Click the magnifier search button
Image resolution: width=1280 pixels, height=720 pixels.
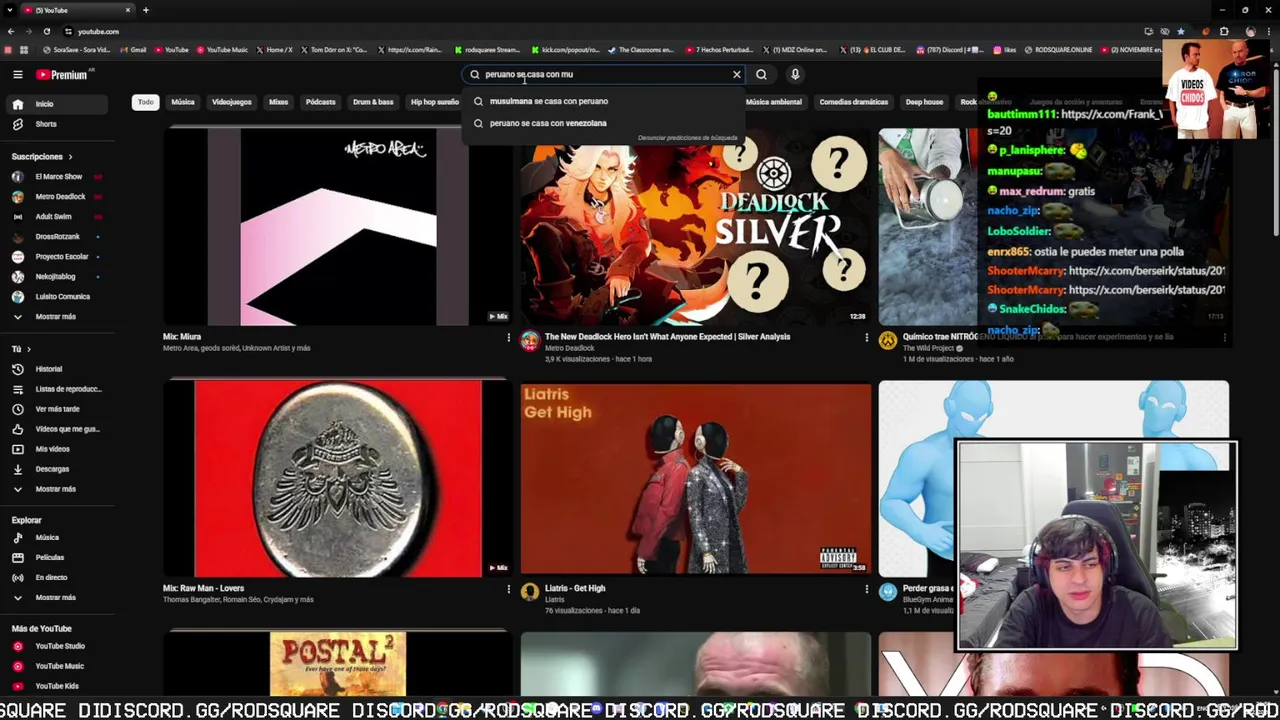[761, 74]
